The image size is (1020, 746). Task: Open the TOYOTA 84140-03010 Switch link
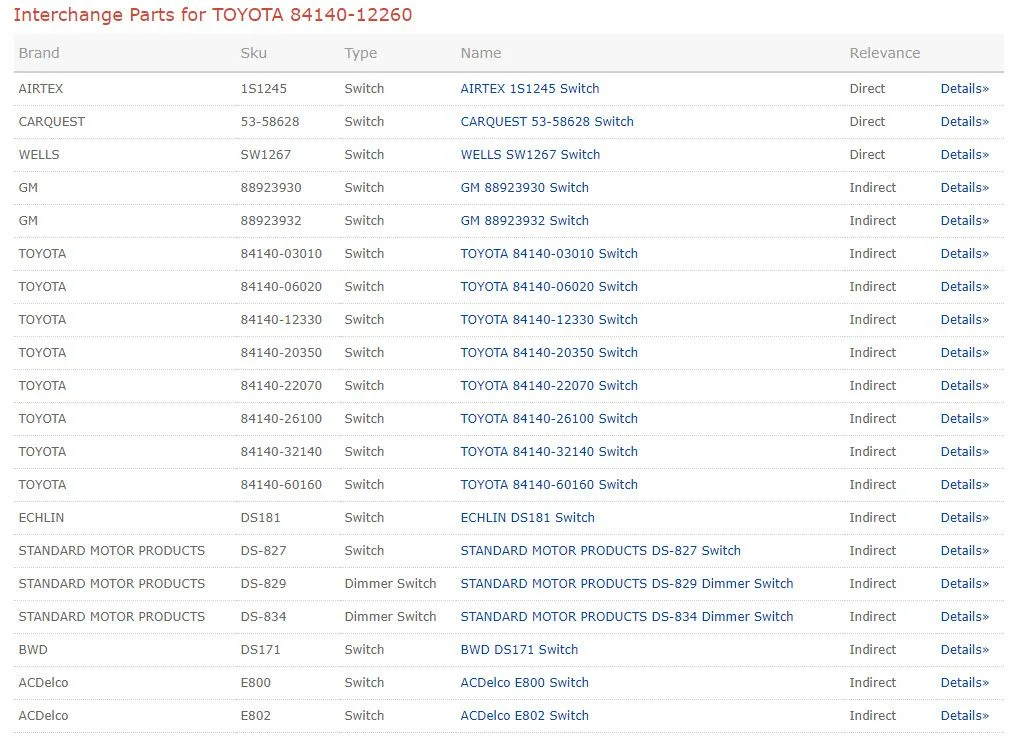click(549, 254)
